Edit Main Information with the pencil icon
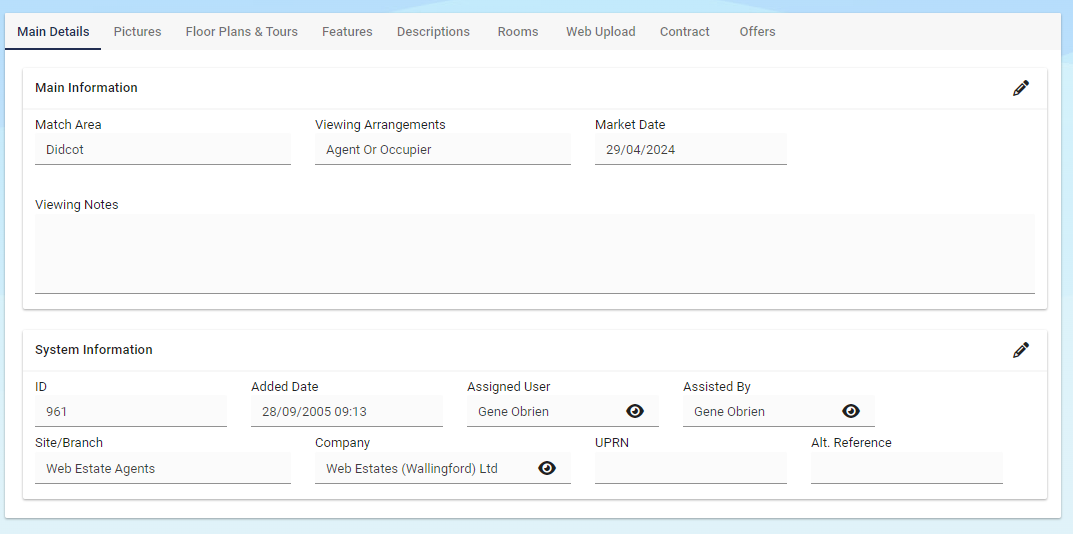1073x534 pixels. tap(1020, 88)
